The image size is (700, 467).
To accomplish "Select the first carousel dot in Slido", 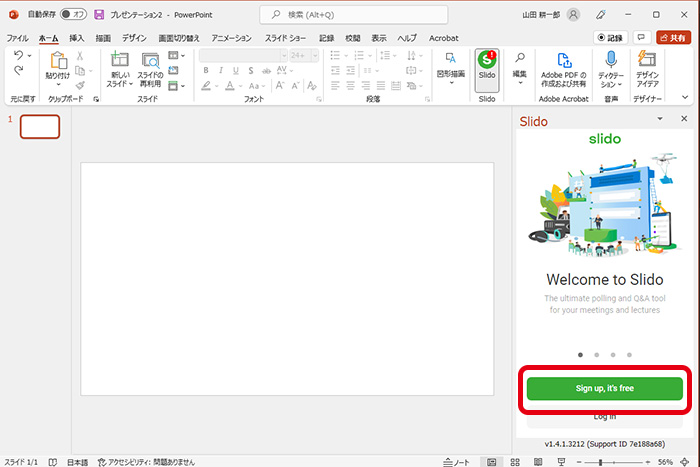I will pyautogui.click(x=580, y=355).
